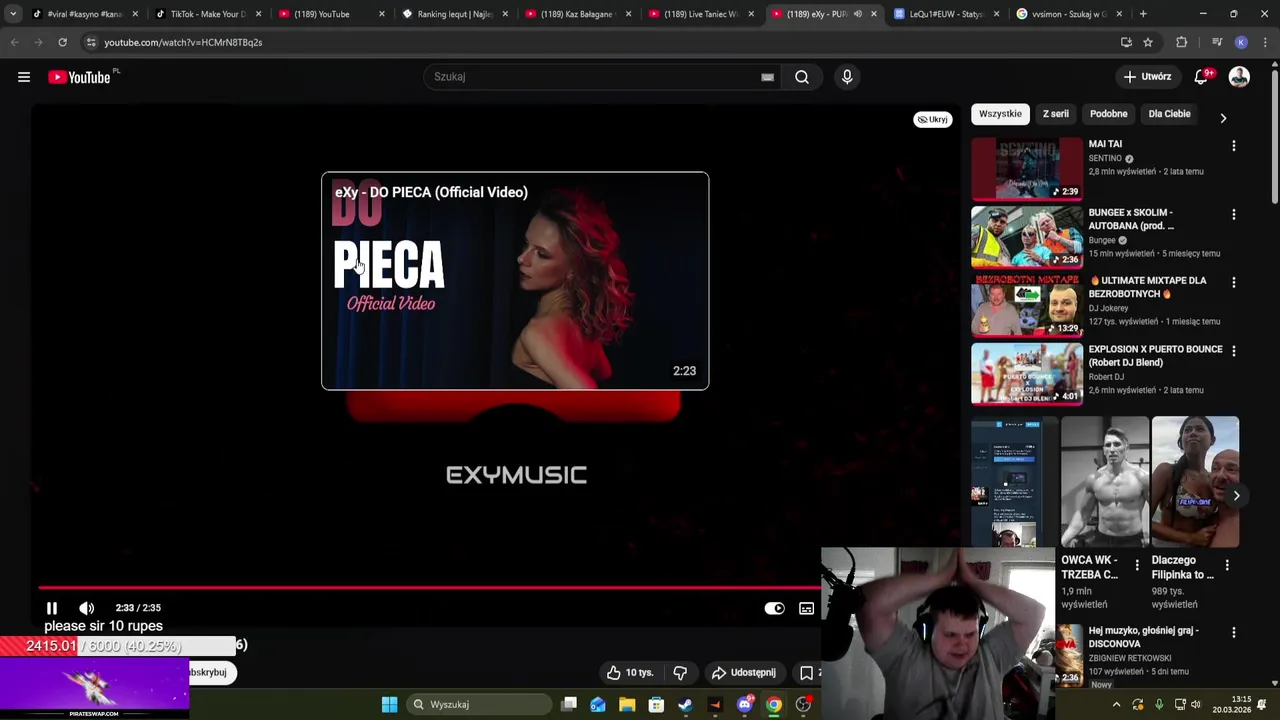This screenshot has width=1280, height=720.
Task: Open File Explorer from the taskbar
Action: [x=627, y=704]
